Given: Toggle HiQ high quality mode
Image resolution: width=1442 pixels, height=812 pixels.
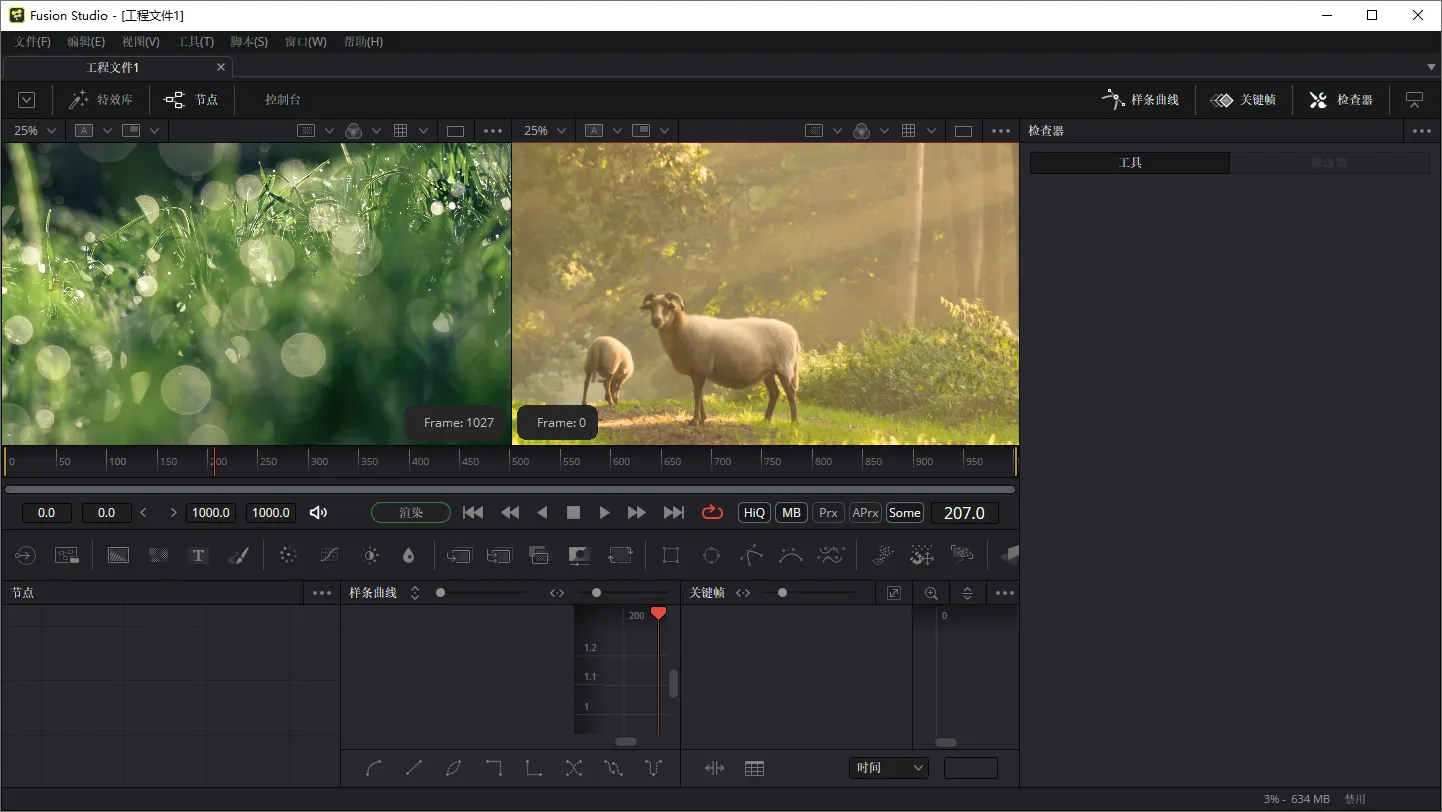Looking at the screenshot, I should point(753,513).
